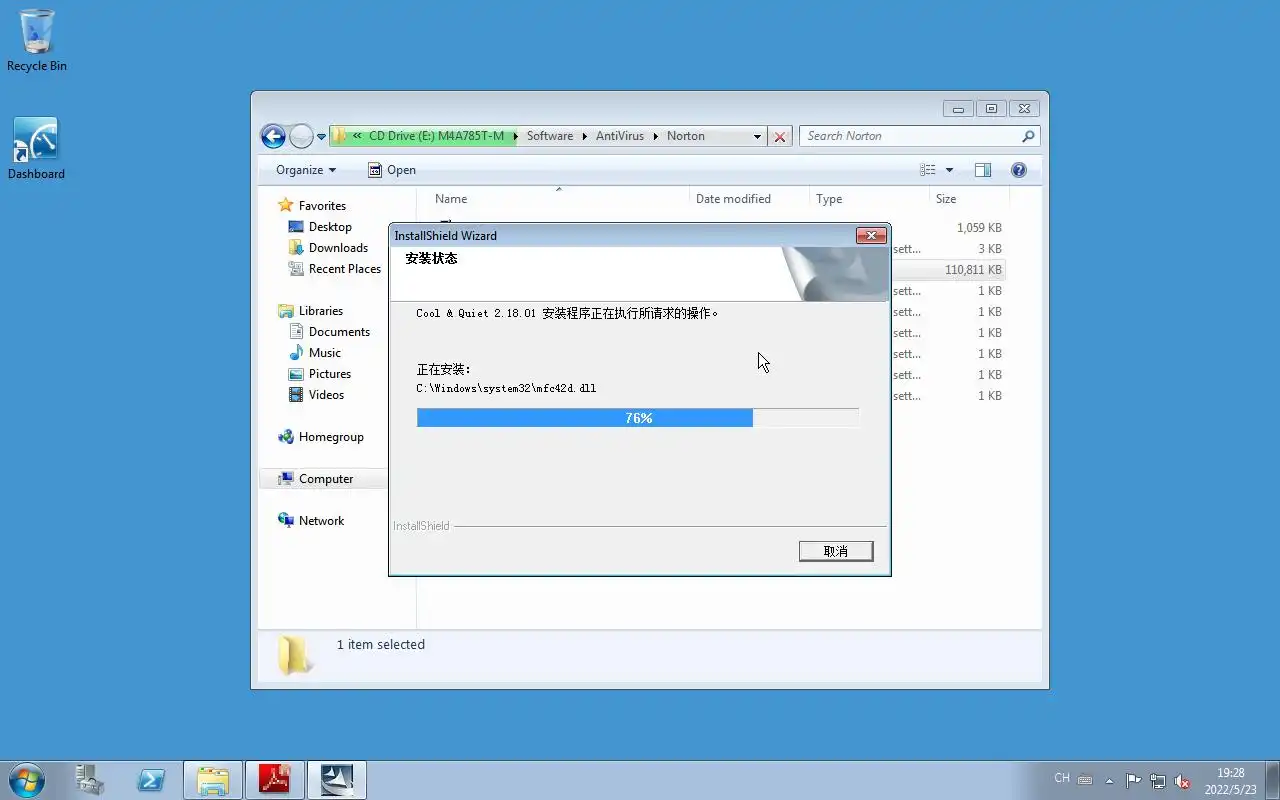The image size is (1280, 800).
Task: Click the Norton breadcrumb segment
Action: tap(686, 136)
